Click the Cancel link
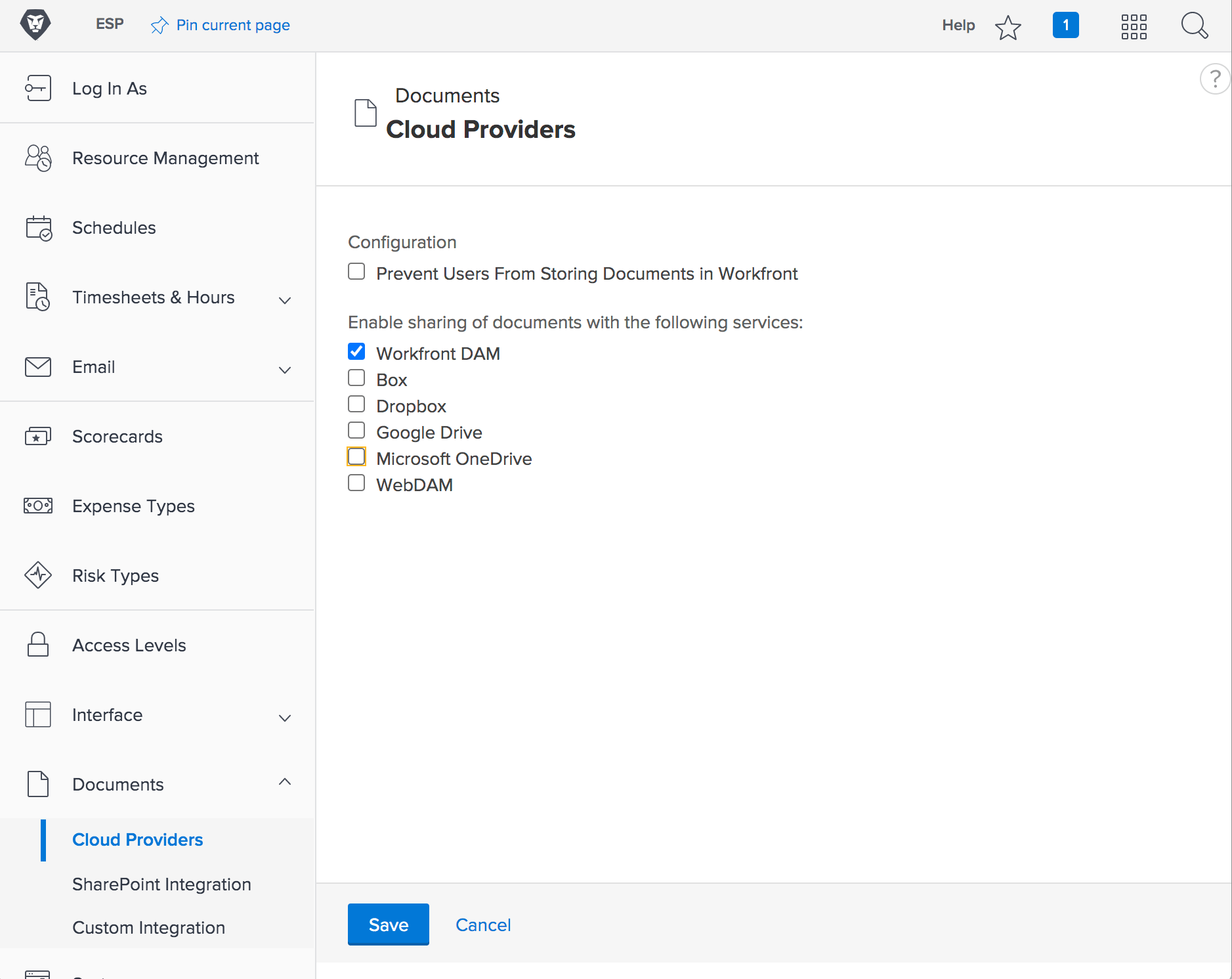The height and width of the screenshot is (979, 1232). tap(483, 925)
